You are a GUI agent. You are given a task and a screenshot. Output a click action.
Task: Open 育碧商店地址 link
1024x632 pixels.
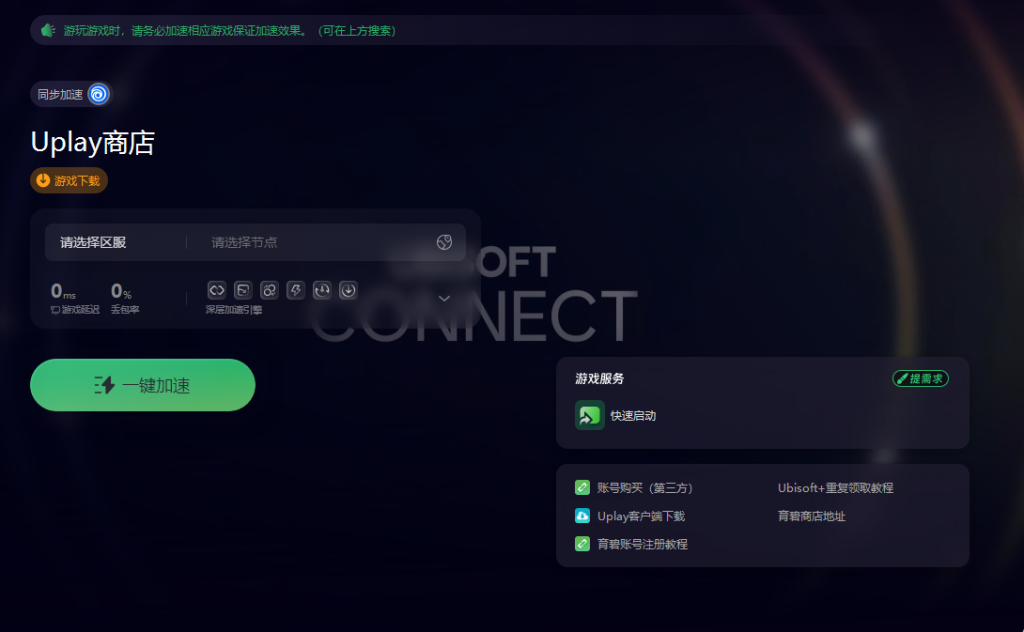pos(811,516)
